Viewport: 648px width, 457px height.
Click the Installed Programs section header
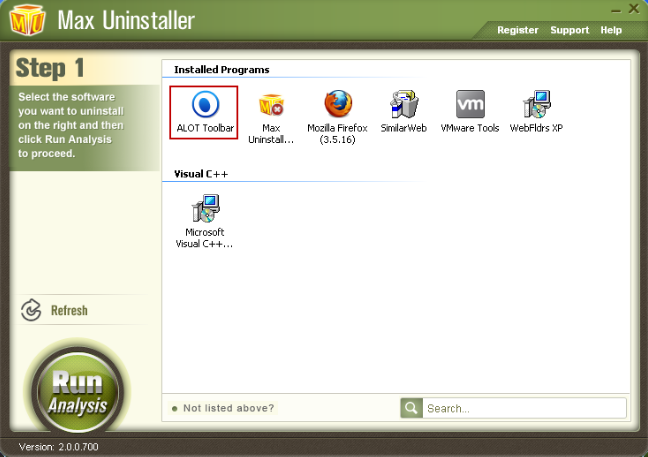point(222,69)
